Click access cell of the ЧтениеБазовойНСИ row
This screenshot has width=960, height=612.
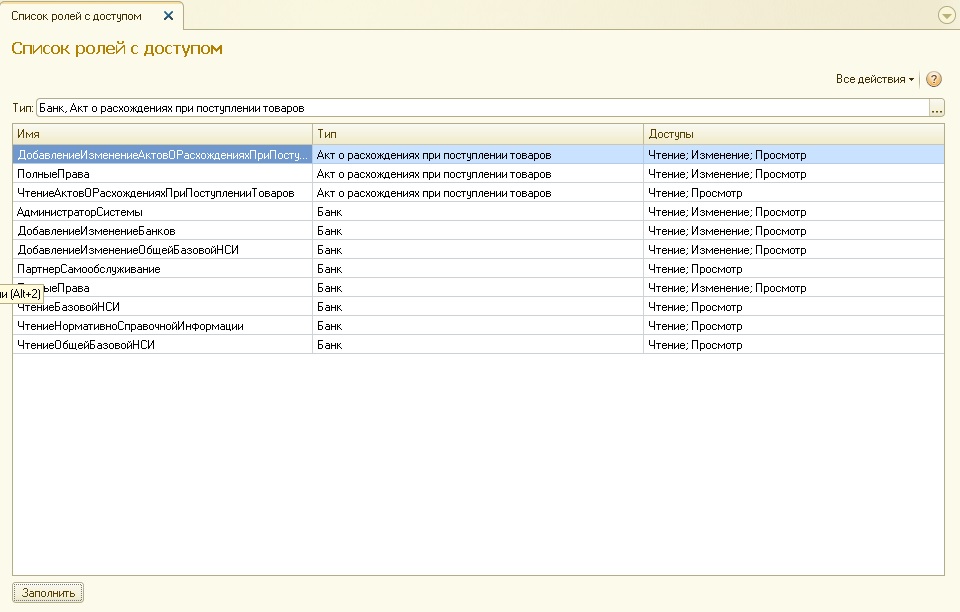click(x=793, y=307)
